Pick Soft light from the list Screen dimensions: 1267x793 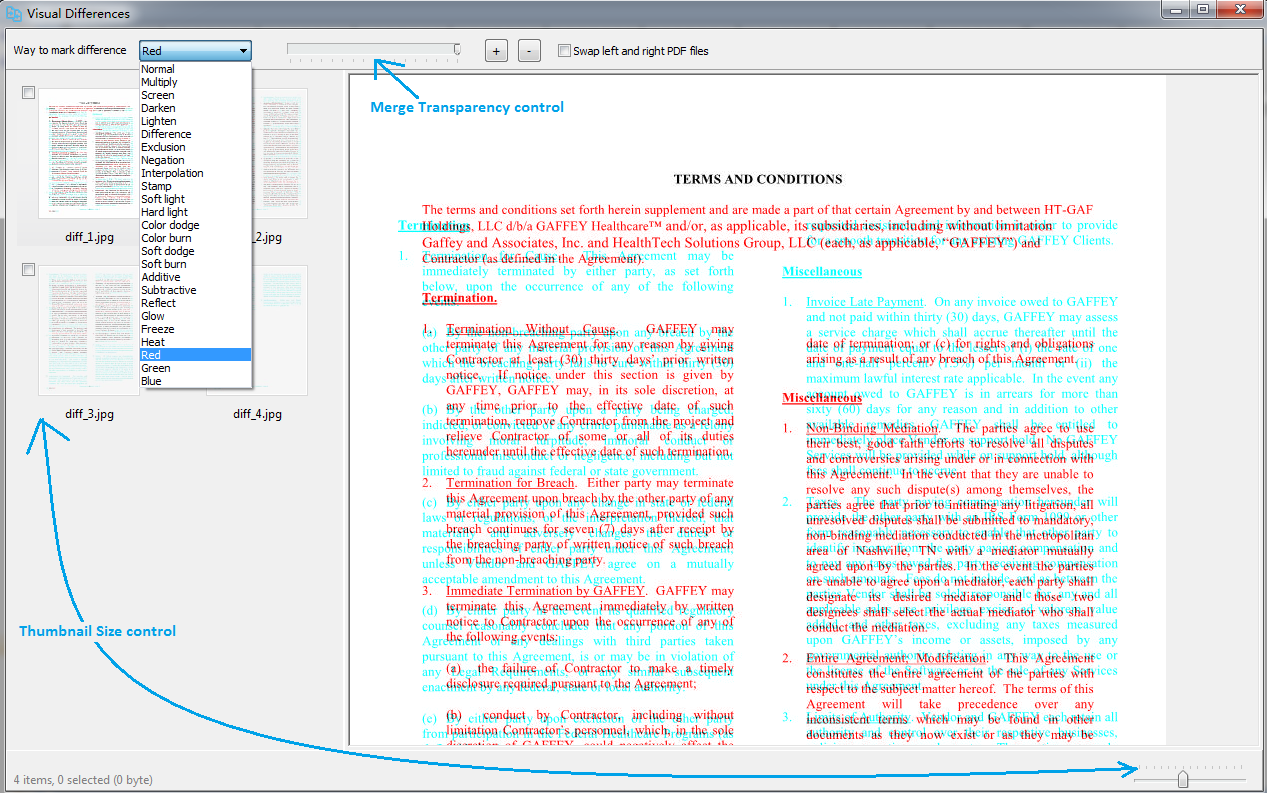point(196,199)
